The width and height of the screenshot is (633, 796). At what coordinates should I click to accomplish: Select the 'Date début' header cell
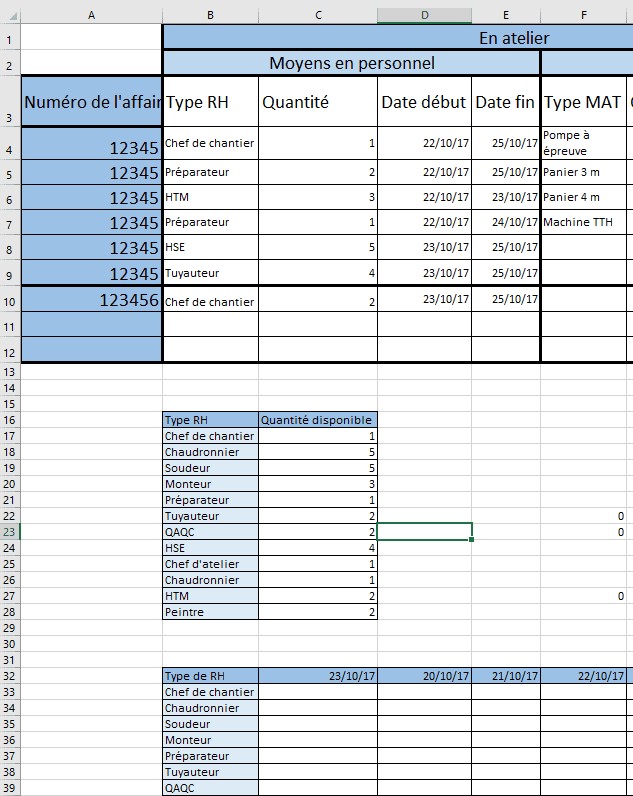[424, 102]
